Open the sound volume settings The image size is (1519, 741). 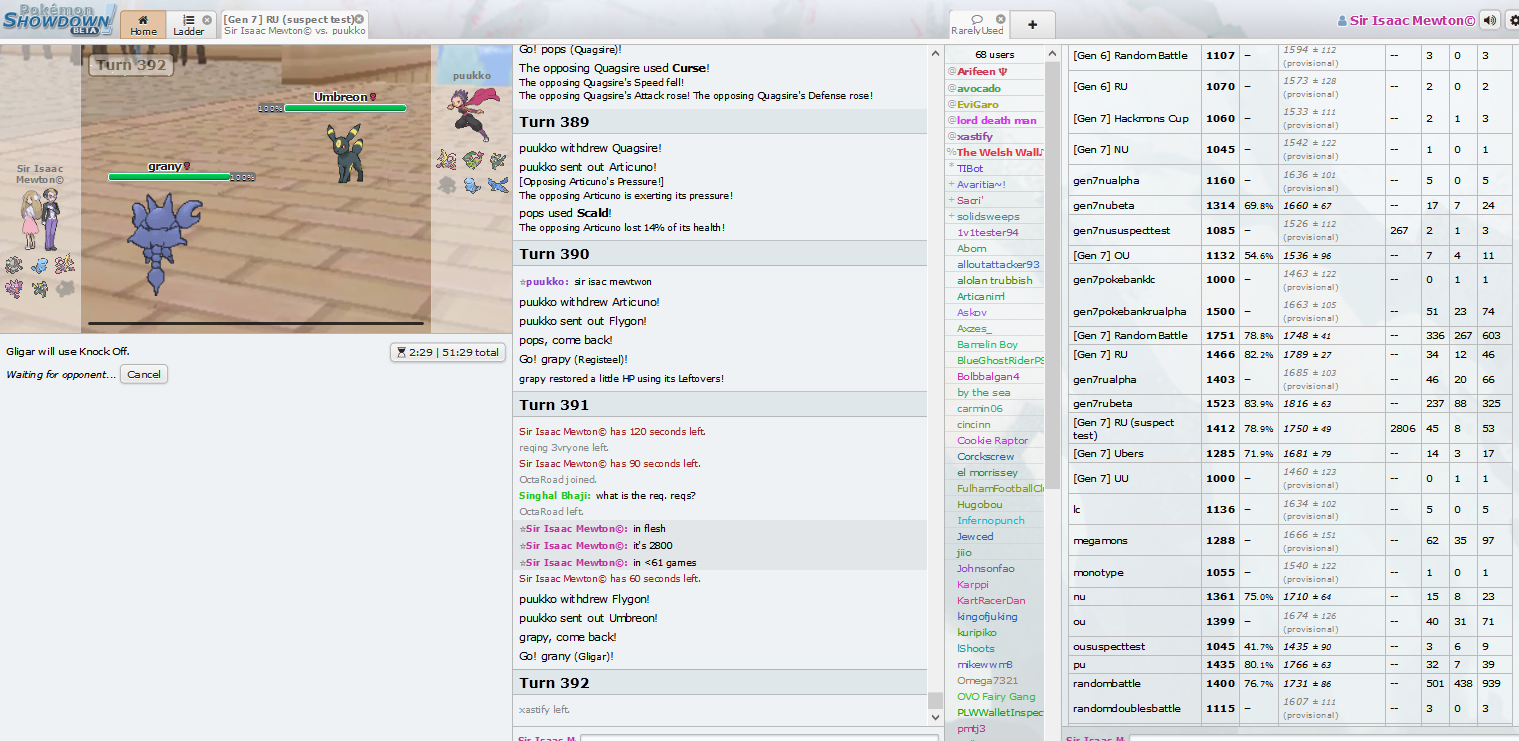[x=1490, y=20]
